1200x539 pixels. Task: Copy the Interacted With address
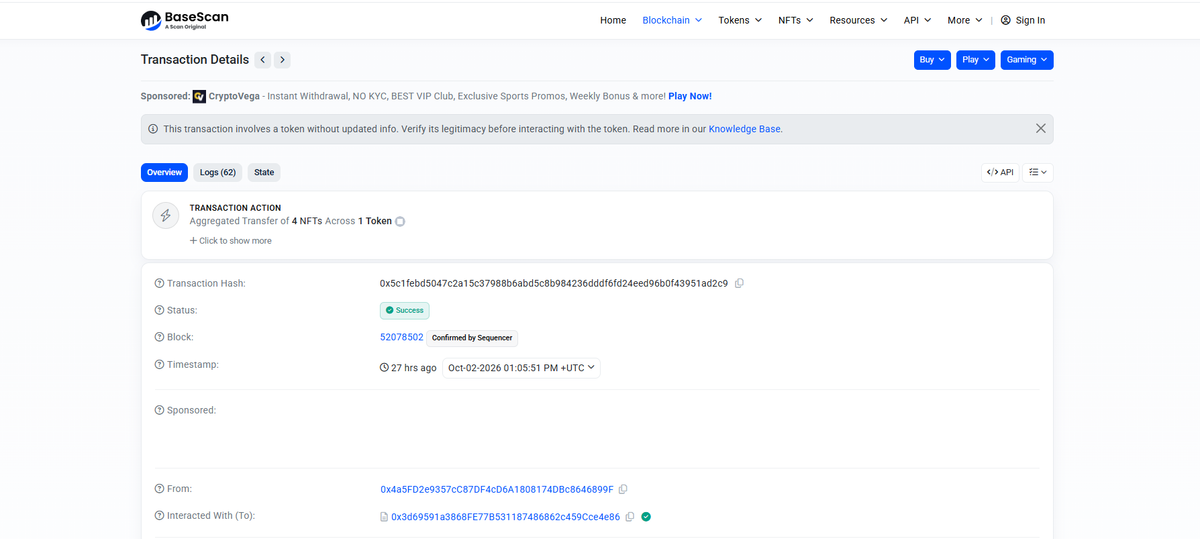point(630,517)
